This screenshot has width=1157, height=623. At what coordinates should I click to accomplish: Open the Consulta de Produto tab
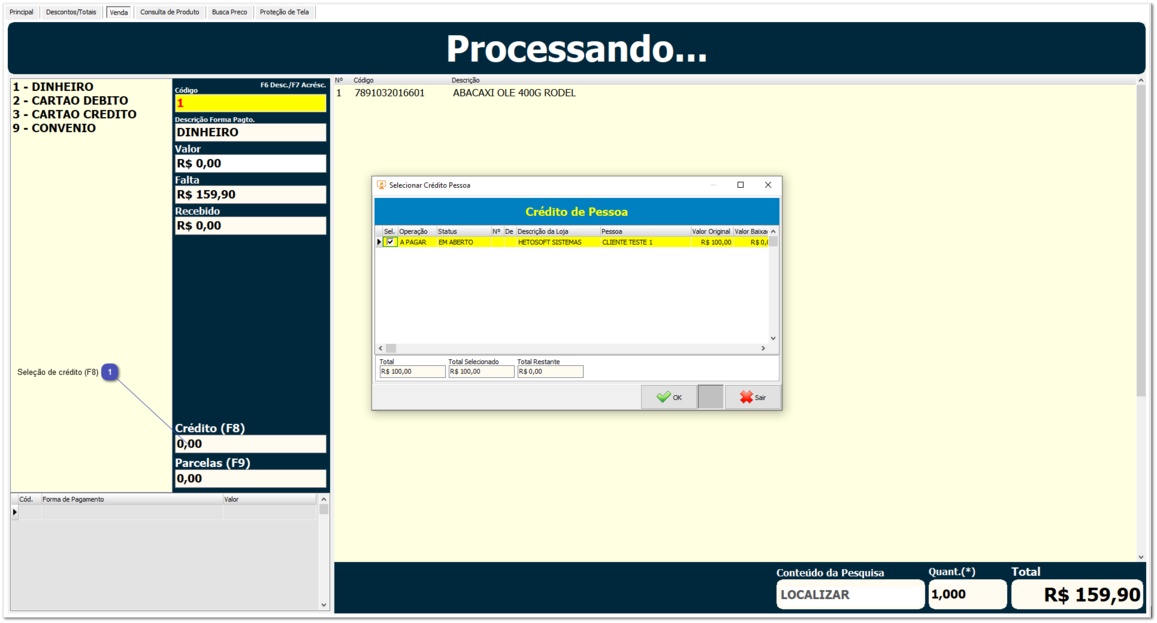pos(169,12)
